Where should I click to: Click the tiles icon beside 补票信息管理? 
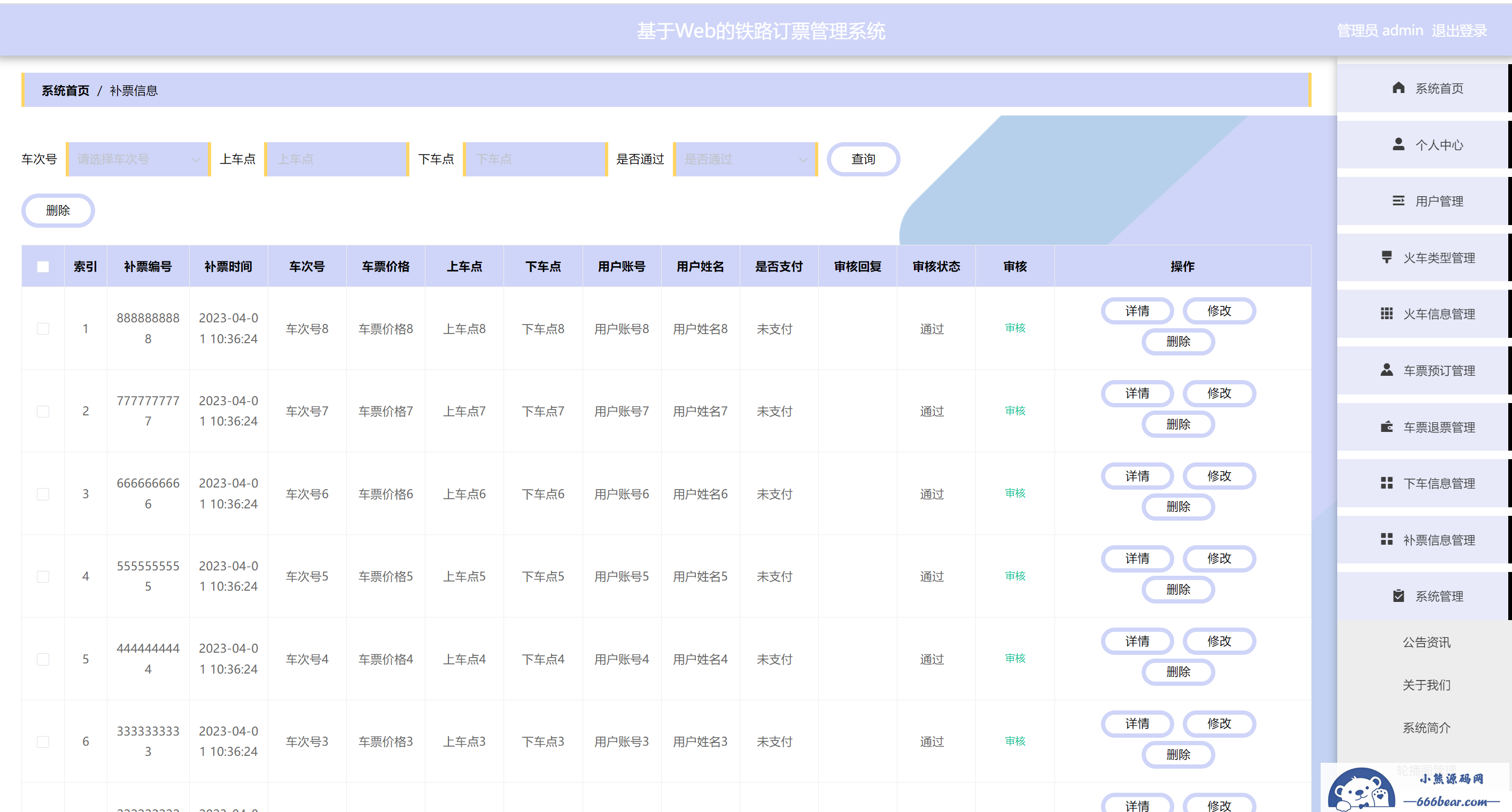pyautogui.click(x=1386, y=539)
